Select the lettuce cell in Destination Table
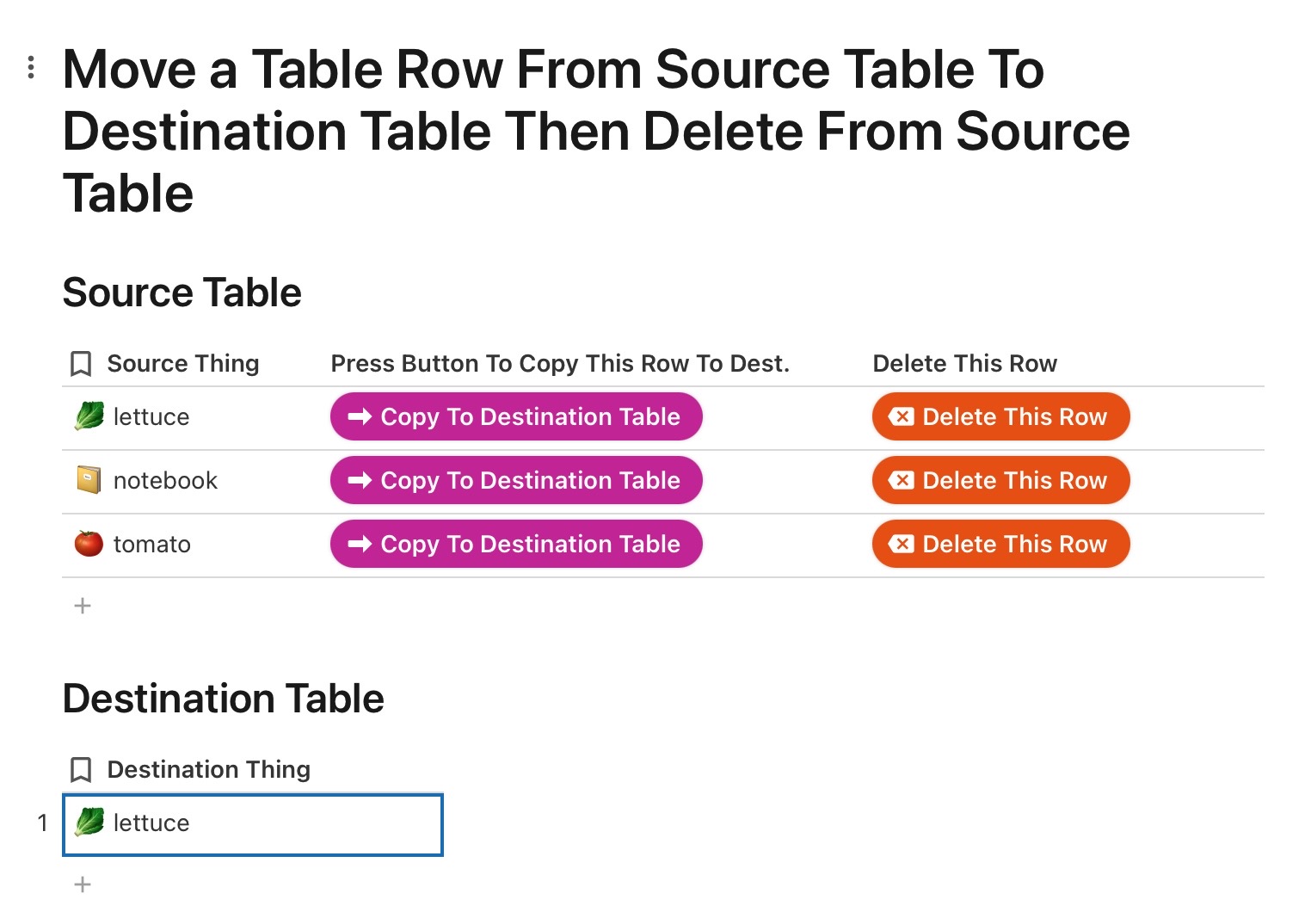This screenshot has width=1311, height=924. coord(253,824)
